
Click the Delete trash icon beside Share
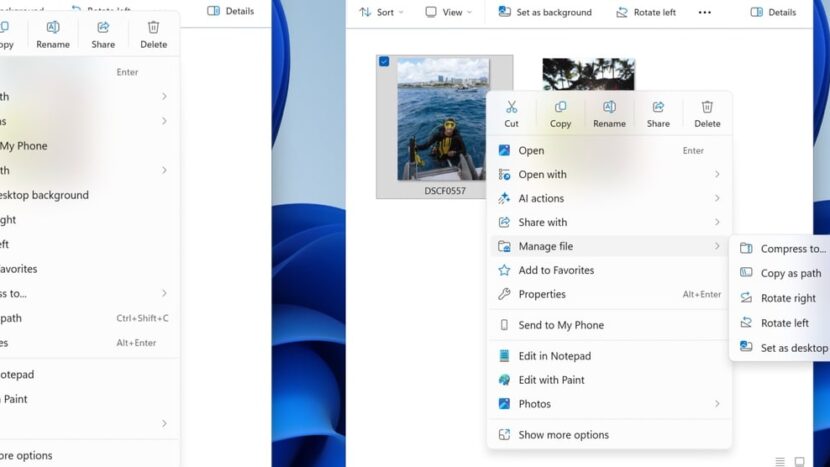pyautogui.click(x=707, y=108)
